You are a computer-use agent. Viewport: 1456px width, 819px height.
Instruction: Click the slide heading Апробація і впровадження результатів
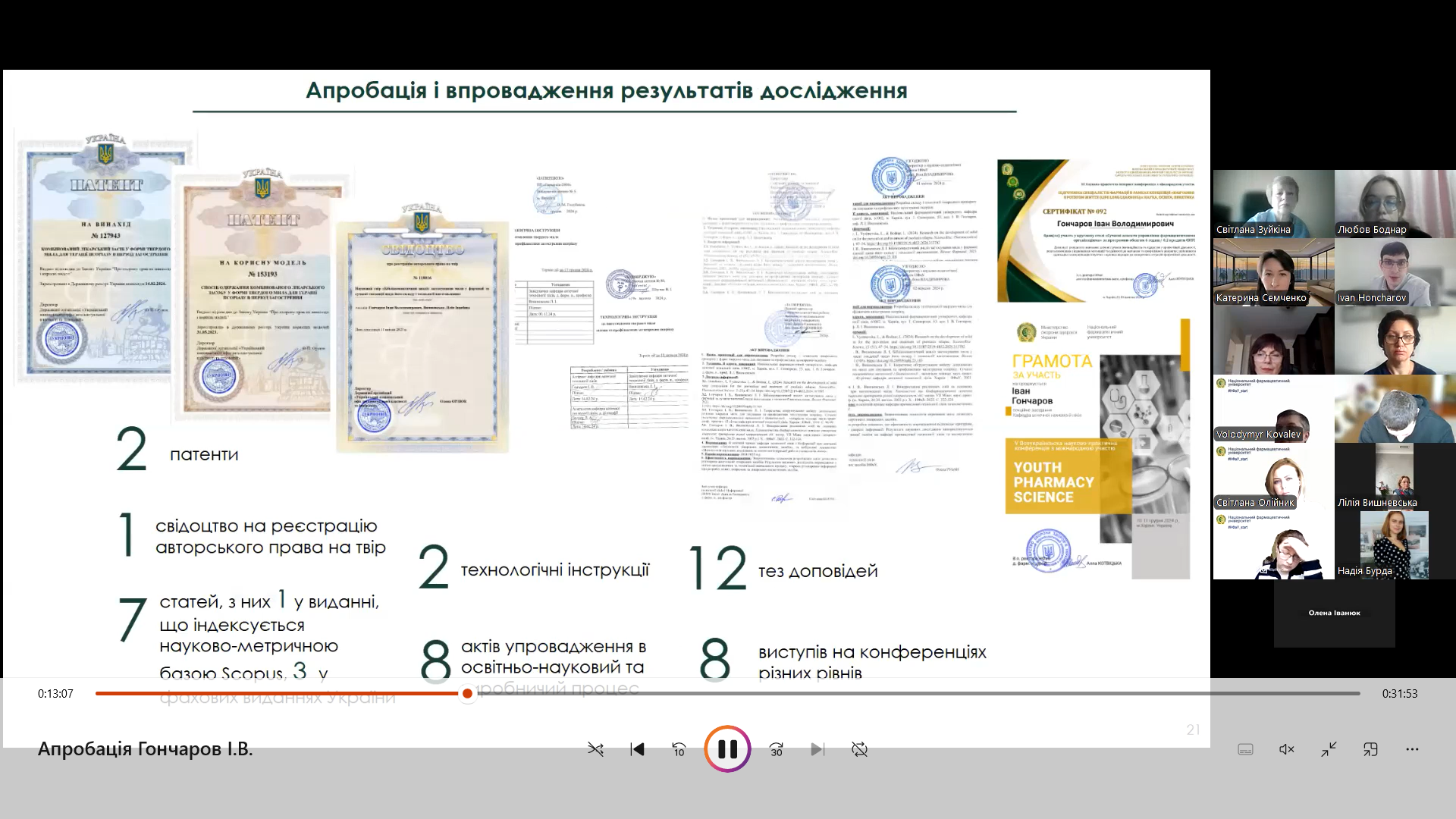(x=607, y=90)
